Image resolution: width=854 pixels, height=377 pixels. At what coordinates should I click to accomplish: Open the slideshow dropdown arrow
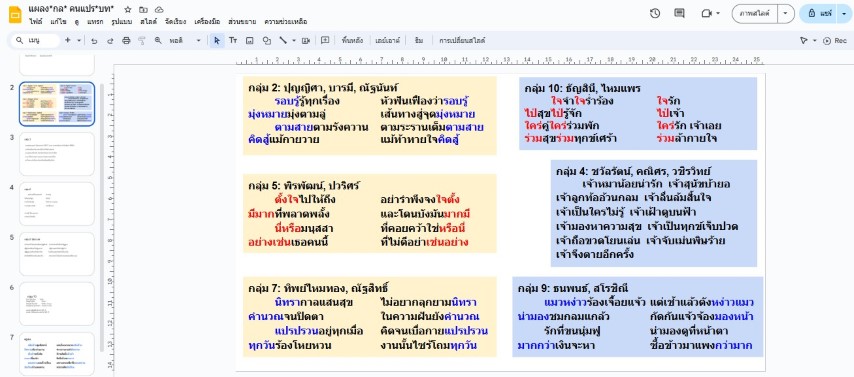pos(785,13)
